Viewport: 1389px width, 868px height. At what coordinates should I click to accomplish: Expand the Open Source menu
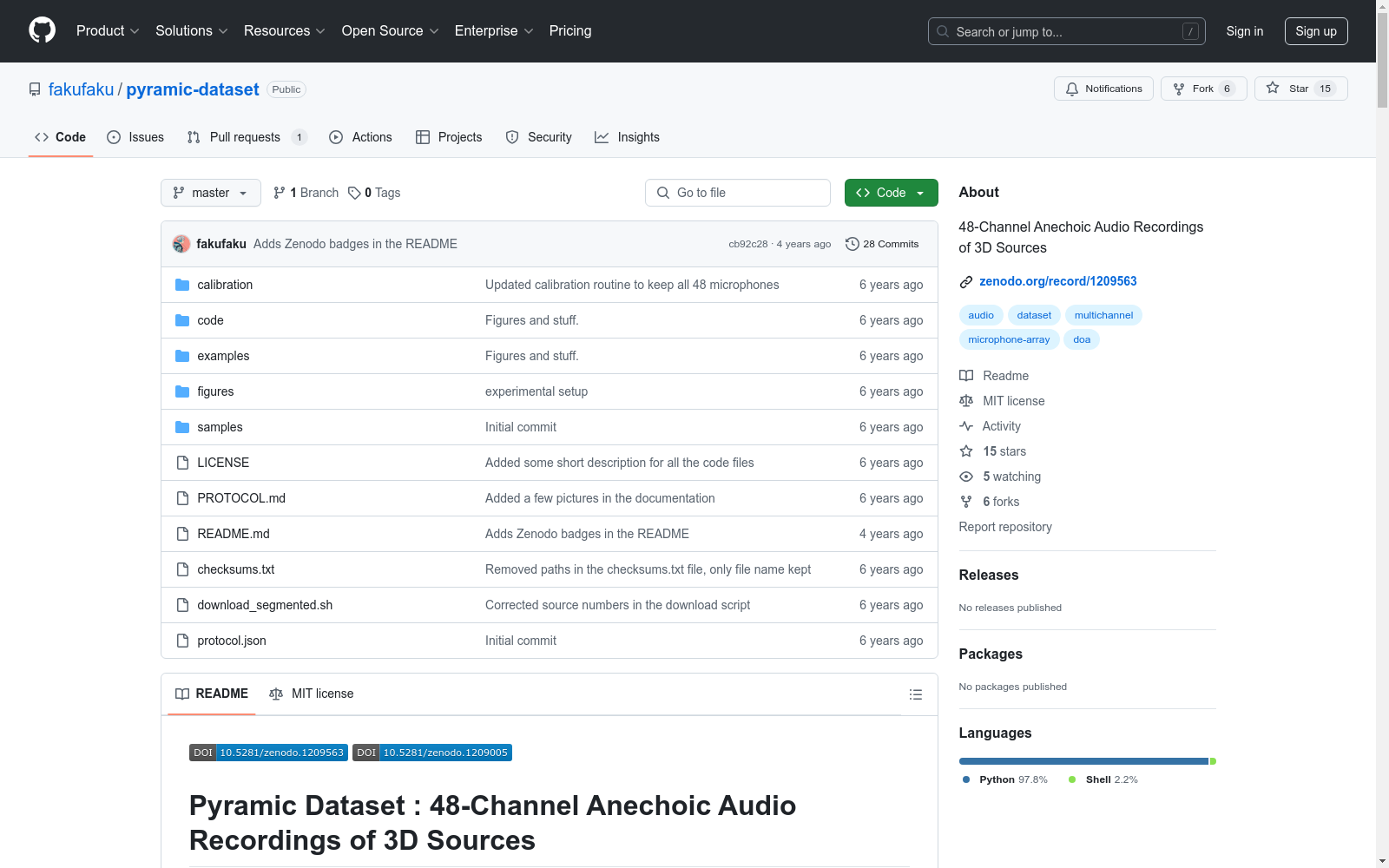pyautogui.click(x=391, y=30)
